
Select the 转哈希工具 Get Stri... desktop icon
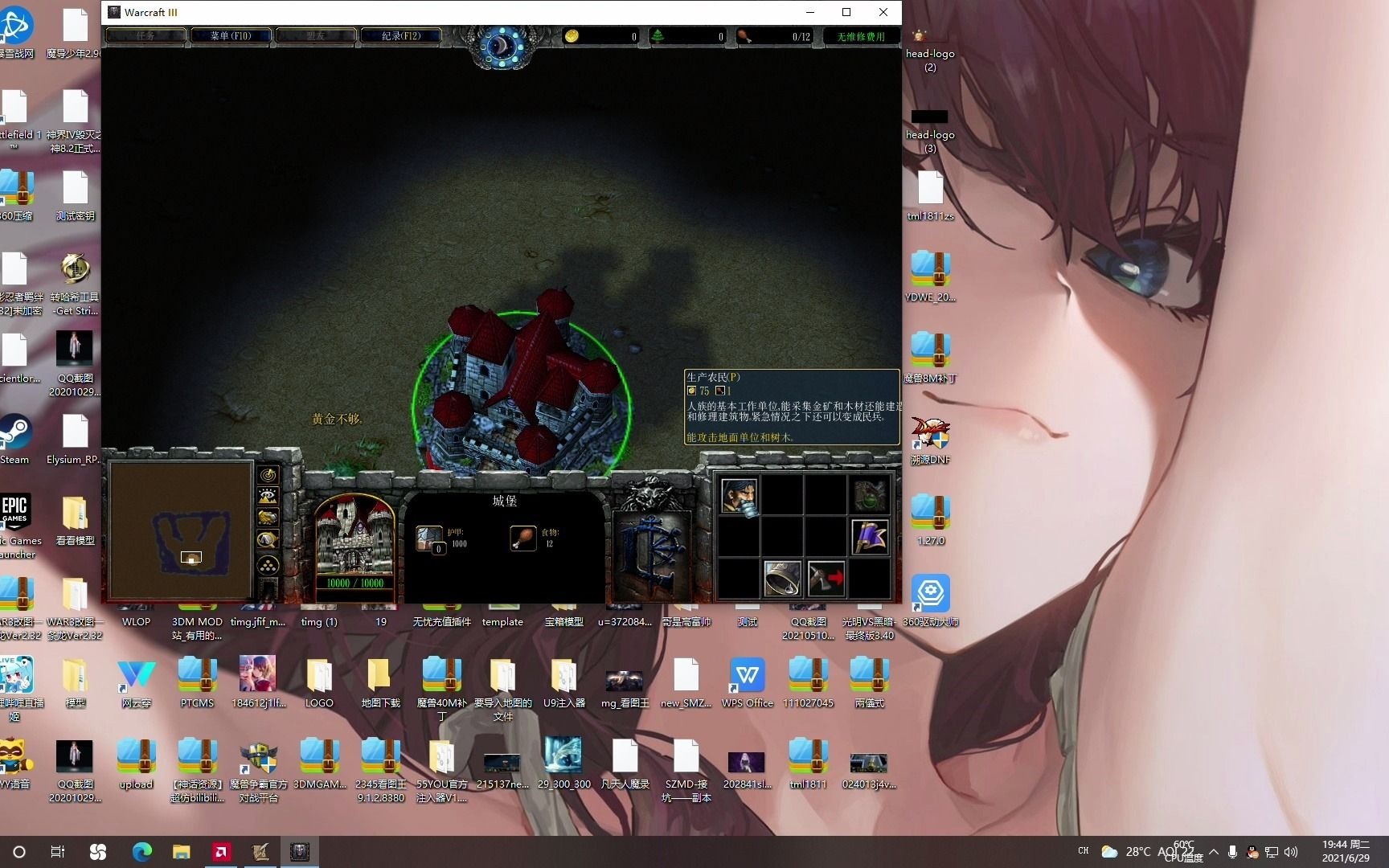coord(75,284)
